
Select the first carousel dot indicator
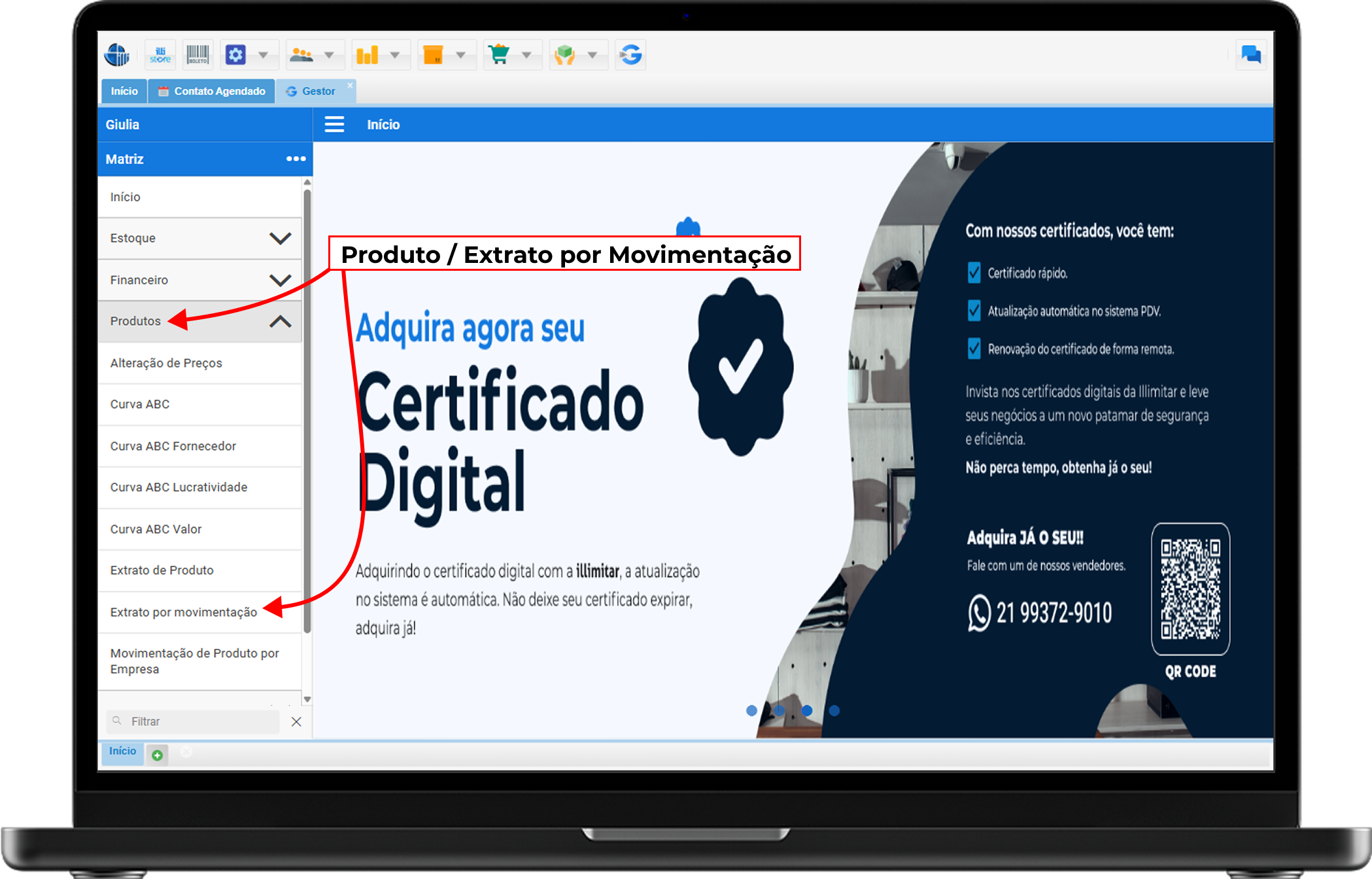(751, 710)
